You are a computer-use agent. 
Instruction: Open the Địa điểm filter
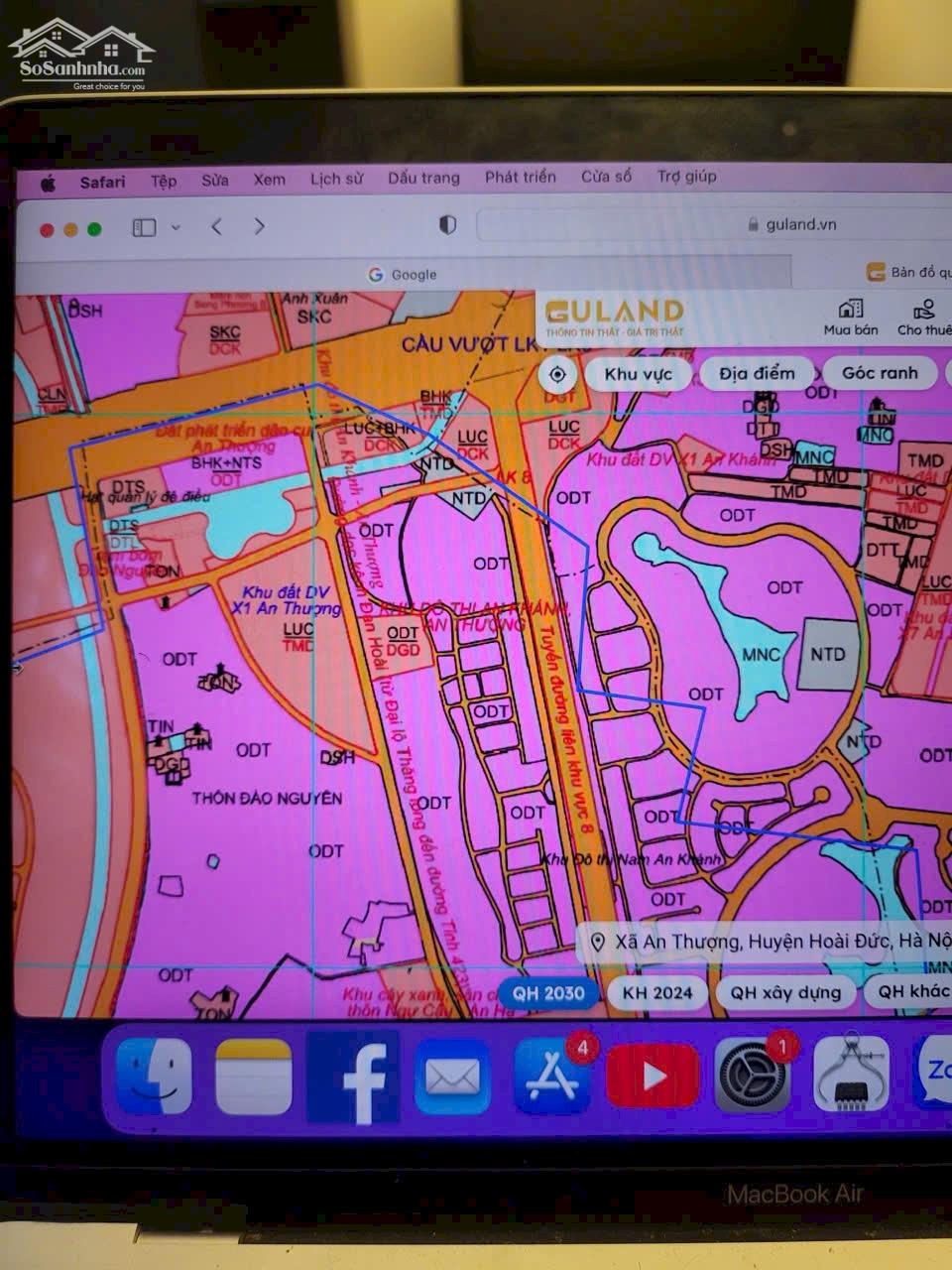[x=757, y=374]
